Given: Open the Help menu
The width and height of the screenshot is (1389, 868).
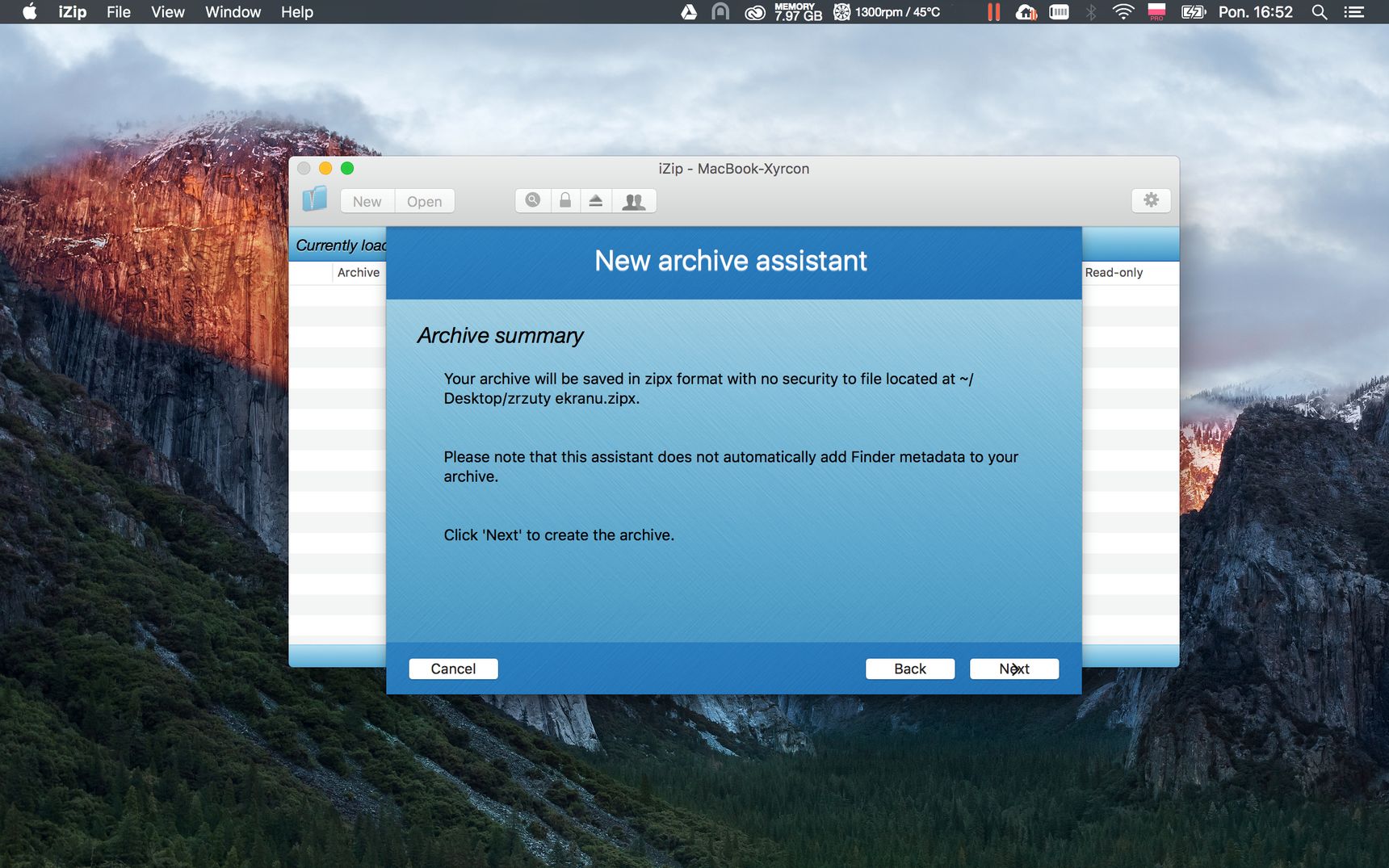Looking at the screenshot, I should click(297, 12).
